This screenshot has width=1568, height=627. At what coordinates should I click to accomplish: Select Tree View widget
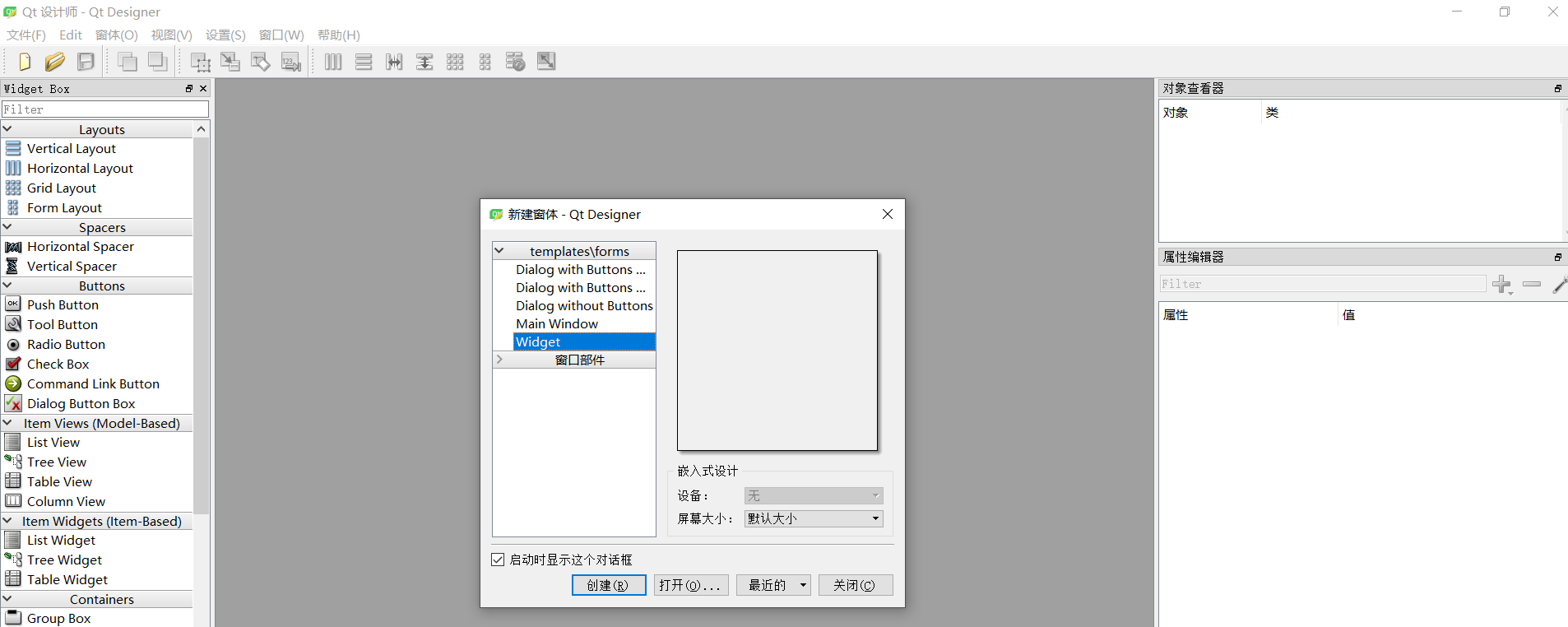click(57, 462)
